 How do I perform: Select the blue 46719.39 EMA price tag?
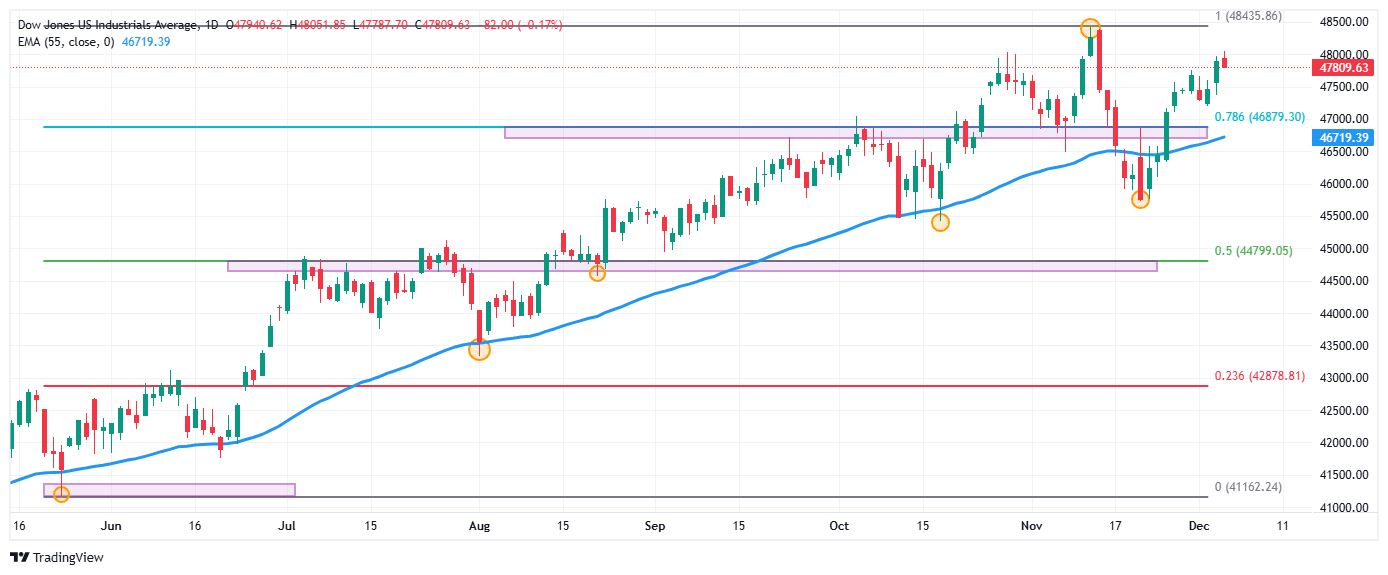(x=1343, y=138)
